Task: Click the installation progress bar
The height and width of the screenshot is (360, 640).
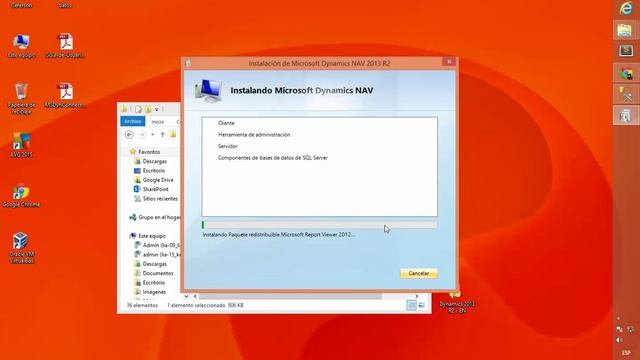Action: 319,224
